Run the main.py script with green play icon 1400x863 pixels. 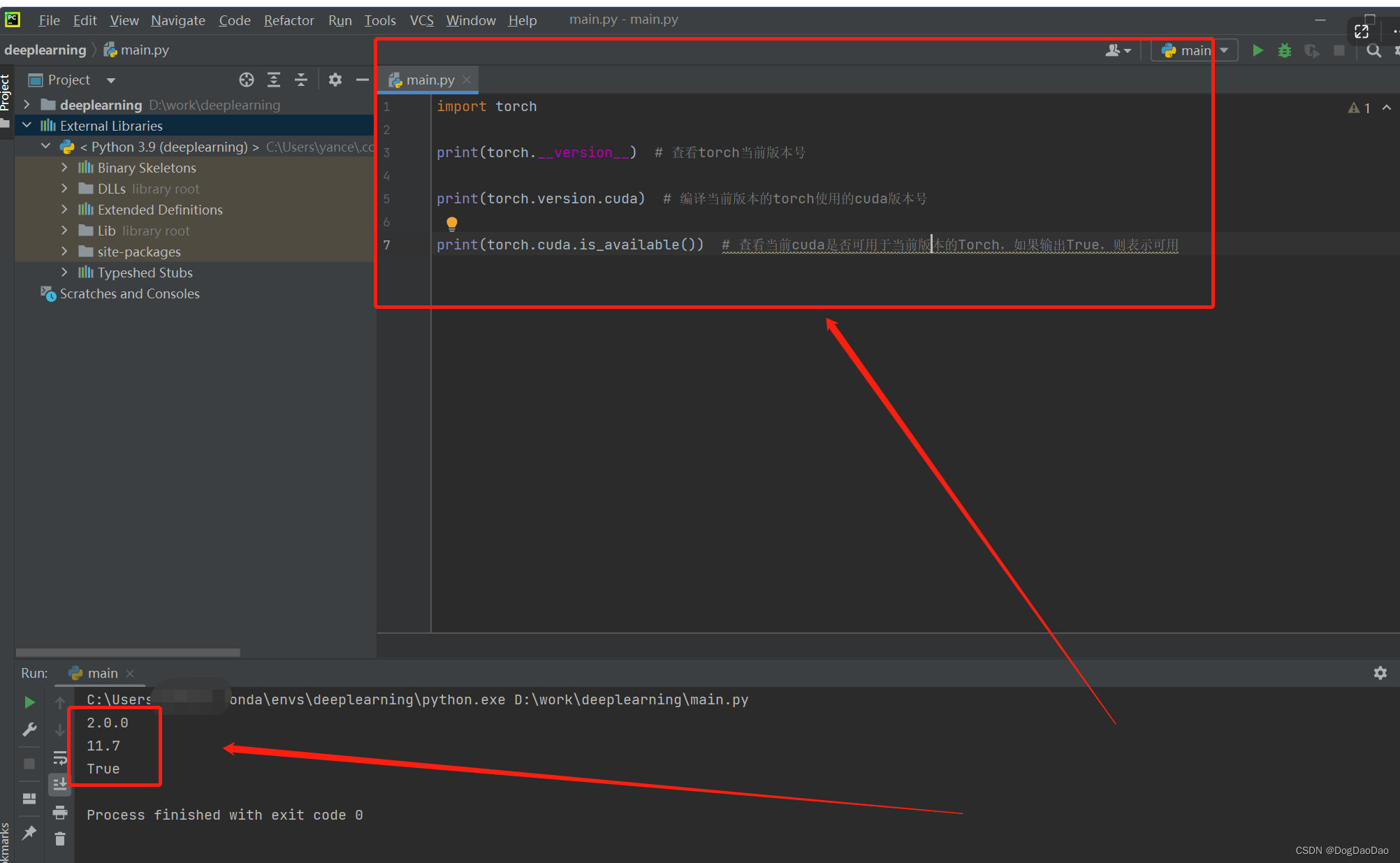click(1258, 50)
